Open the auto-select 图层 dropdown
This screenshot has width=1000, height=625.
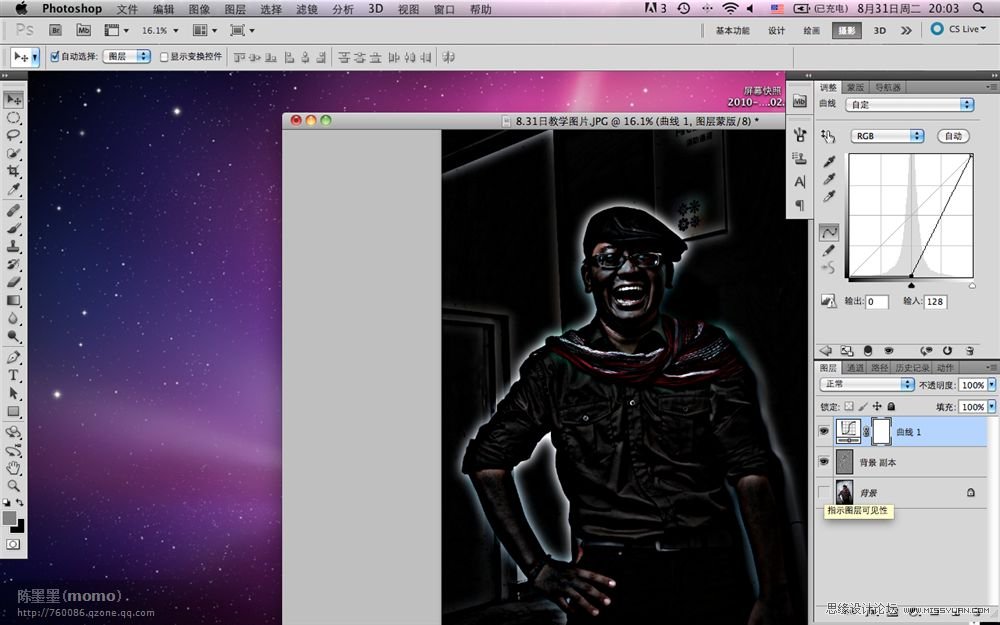click(x=126, y=57)
